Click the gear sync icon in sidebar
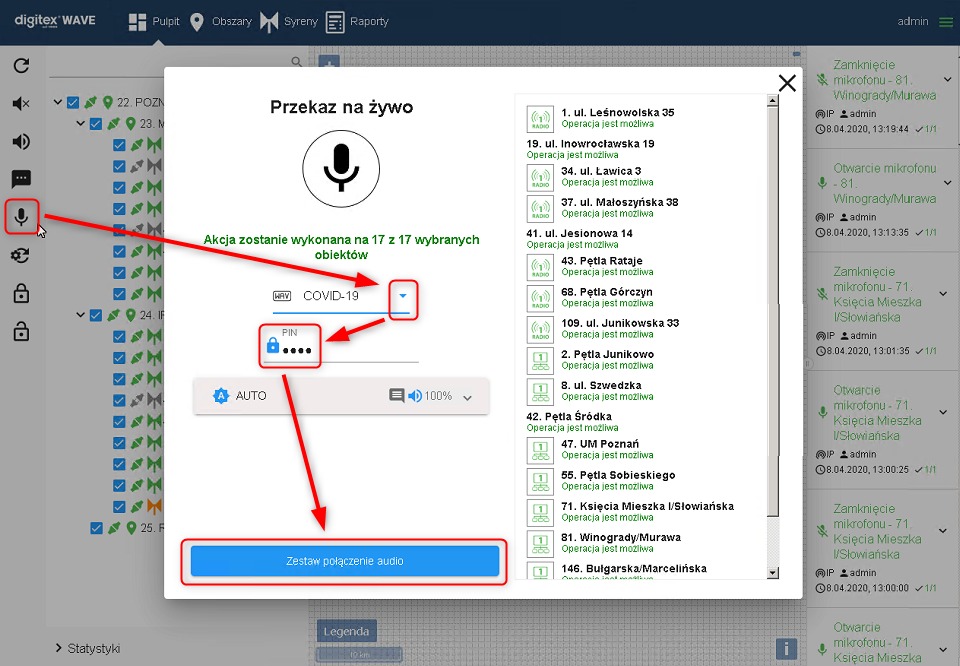 pos(21,255)
